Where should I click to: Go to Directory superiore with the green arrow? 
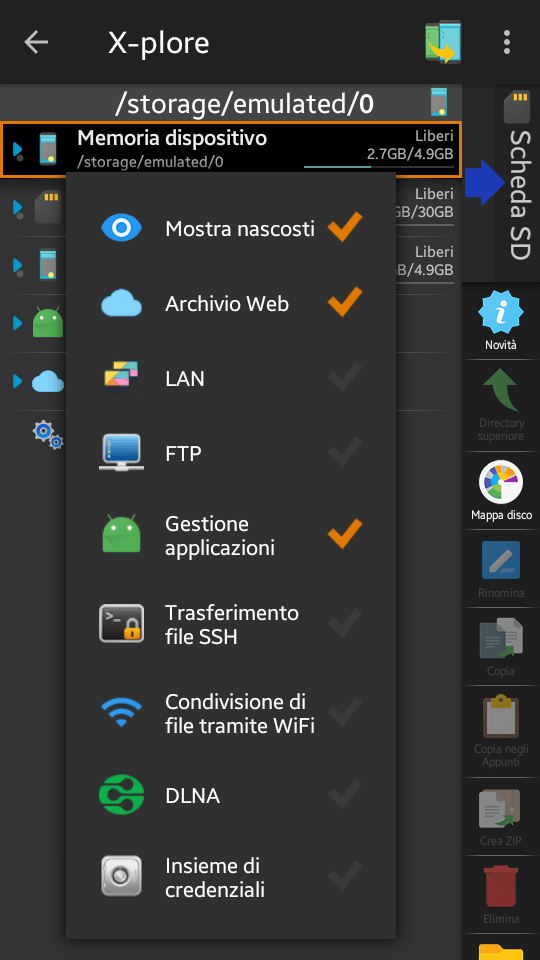pos(501,390)
